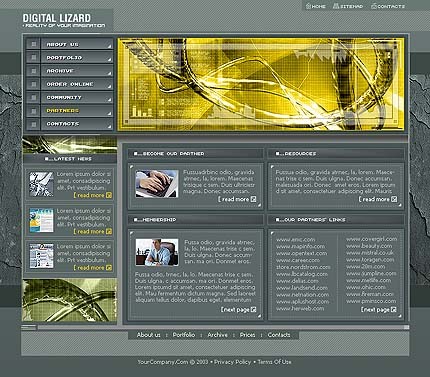Open www.covergirl.com partner link

[x=371, y=239]
